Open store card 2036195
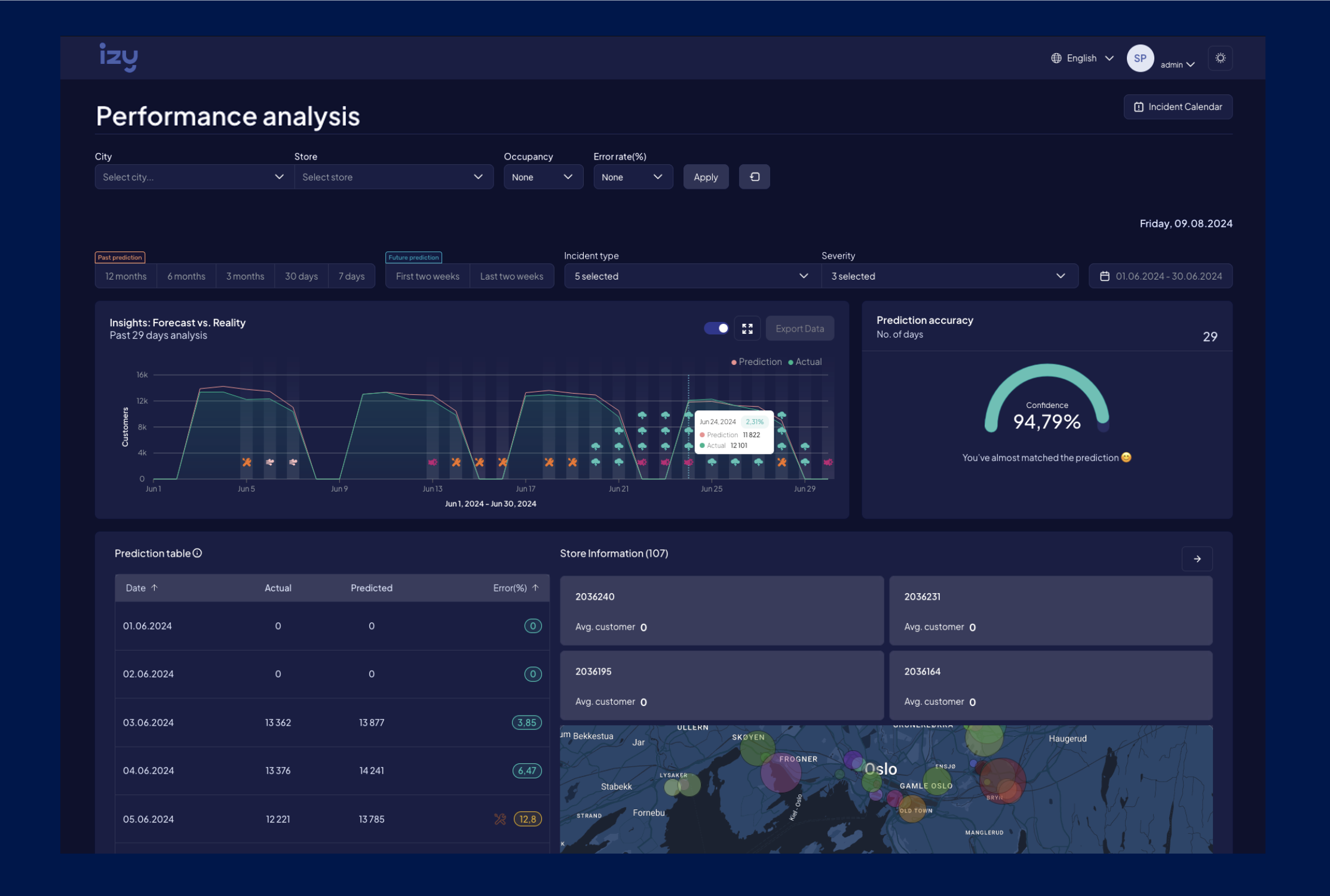The image size is (1330, 896). pos(722,685)
